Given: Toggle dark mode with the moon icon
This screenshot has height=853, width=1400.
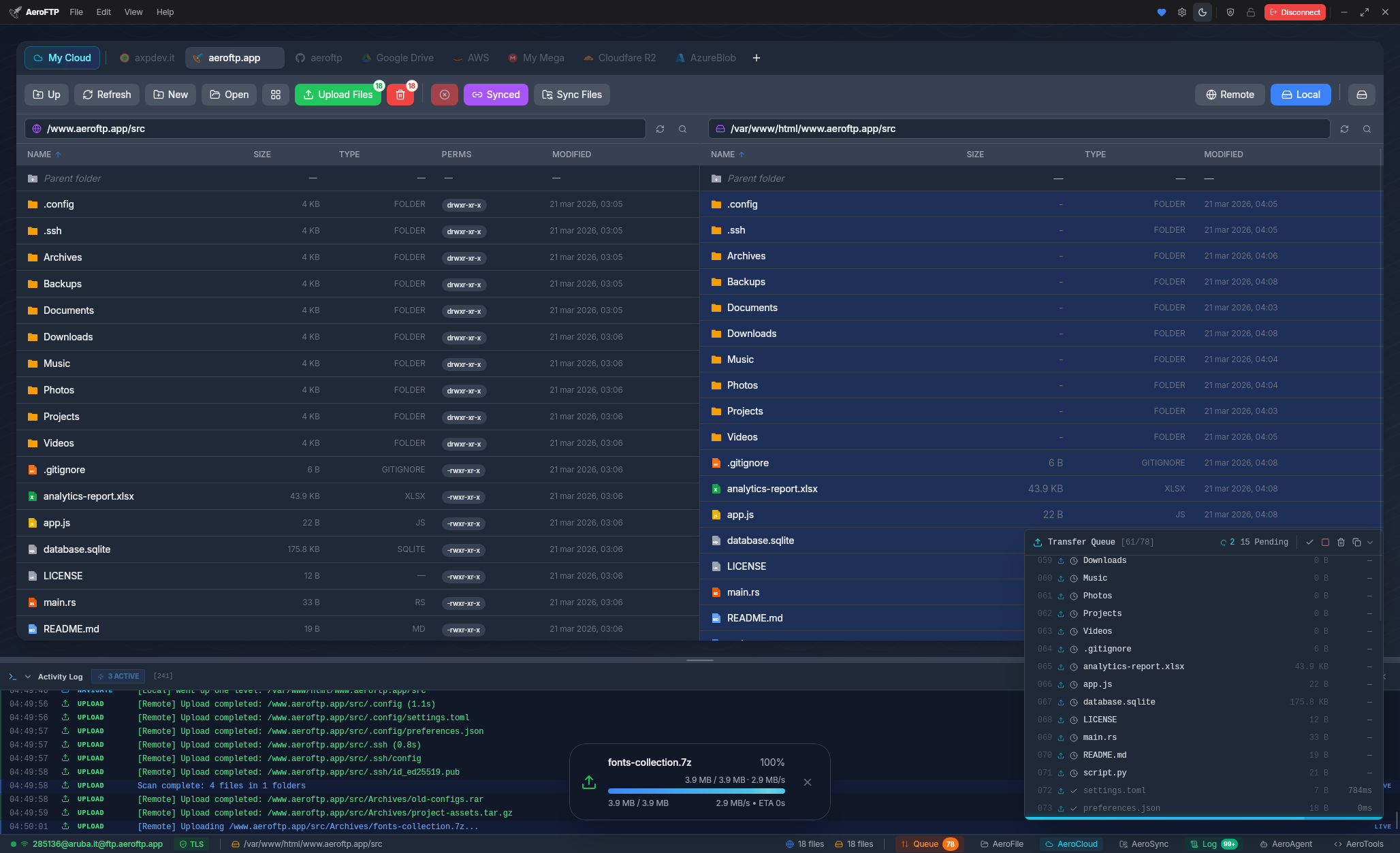Looking at the screenshot, I should tap(1203, 12).
